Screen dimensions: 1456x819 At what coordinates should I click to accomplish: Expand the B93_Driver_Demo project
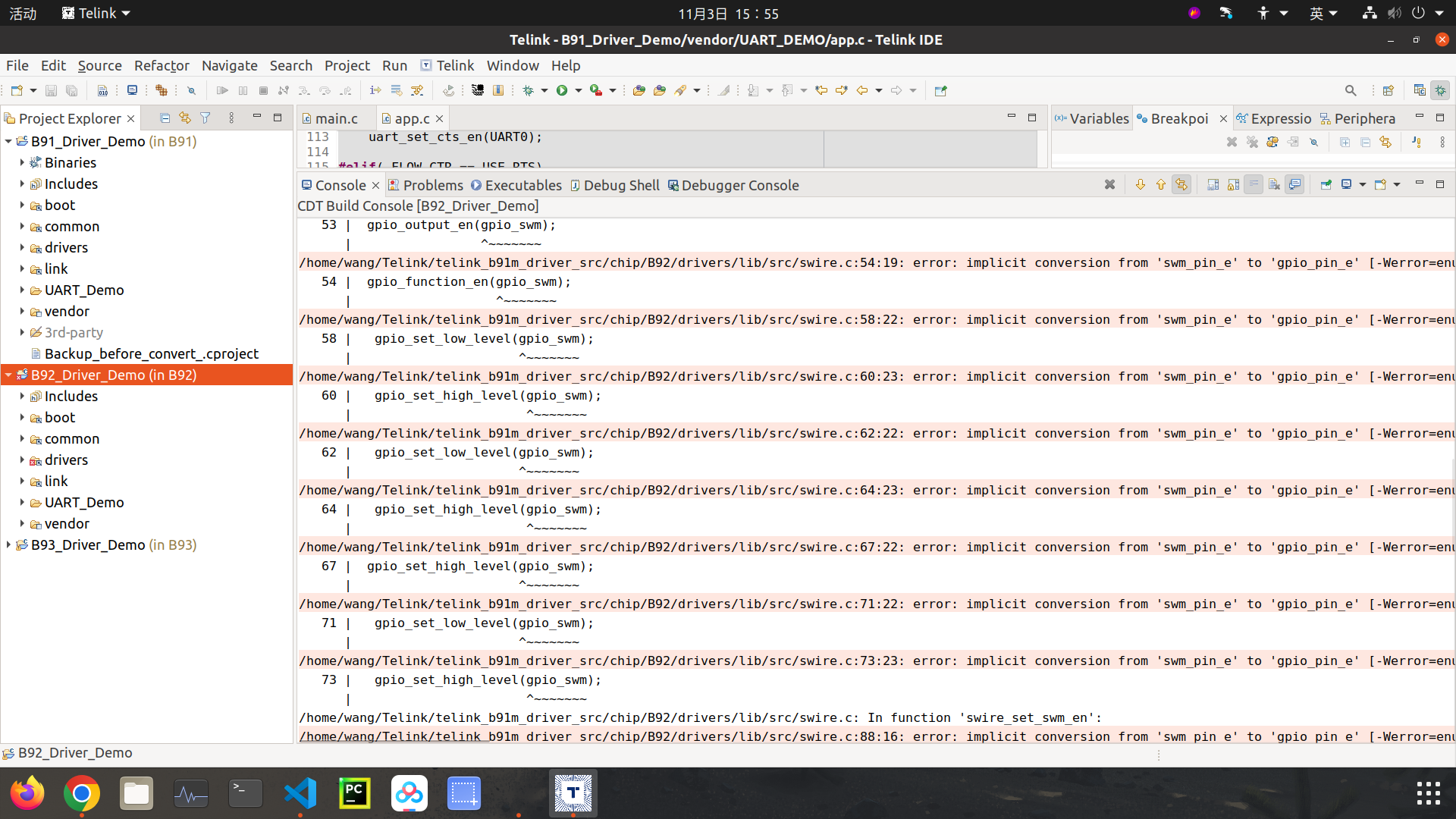[x=8, y=544]
